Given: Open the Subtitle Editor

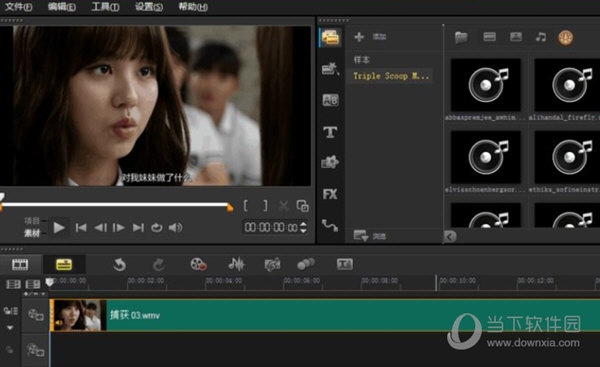Looking at the screenshot, I should 344,264.
